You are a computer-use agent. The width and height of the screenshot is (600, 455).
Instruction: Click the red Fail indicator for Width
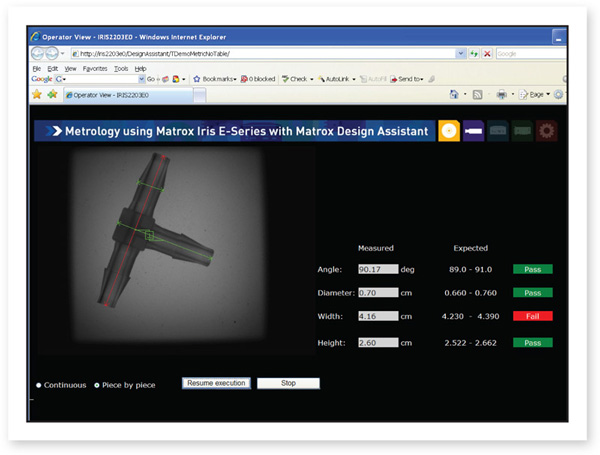(533, 316)
